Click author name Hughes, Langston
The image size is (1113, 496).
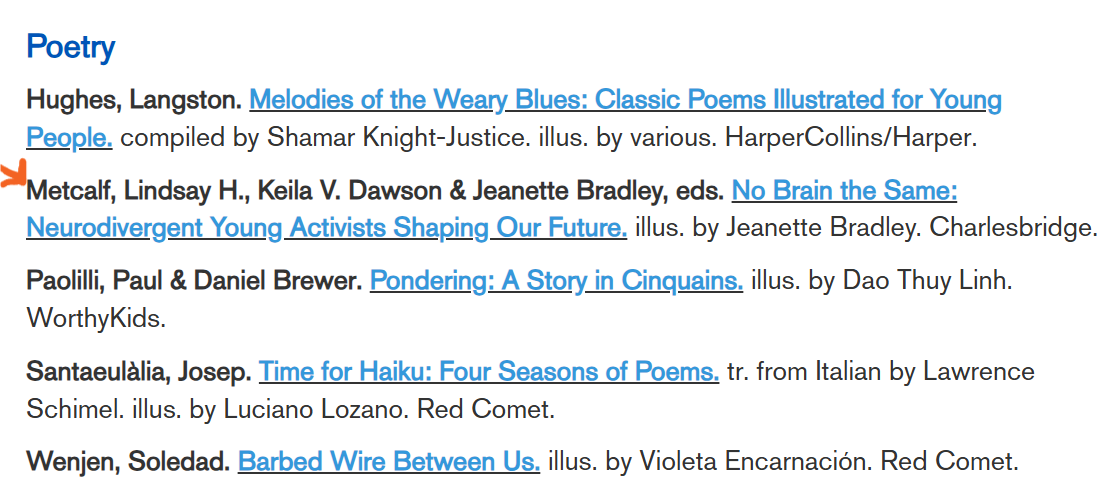134,101
